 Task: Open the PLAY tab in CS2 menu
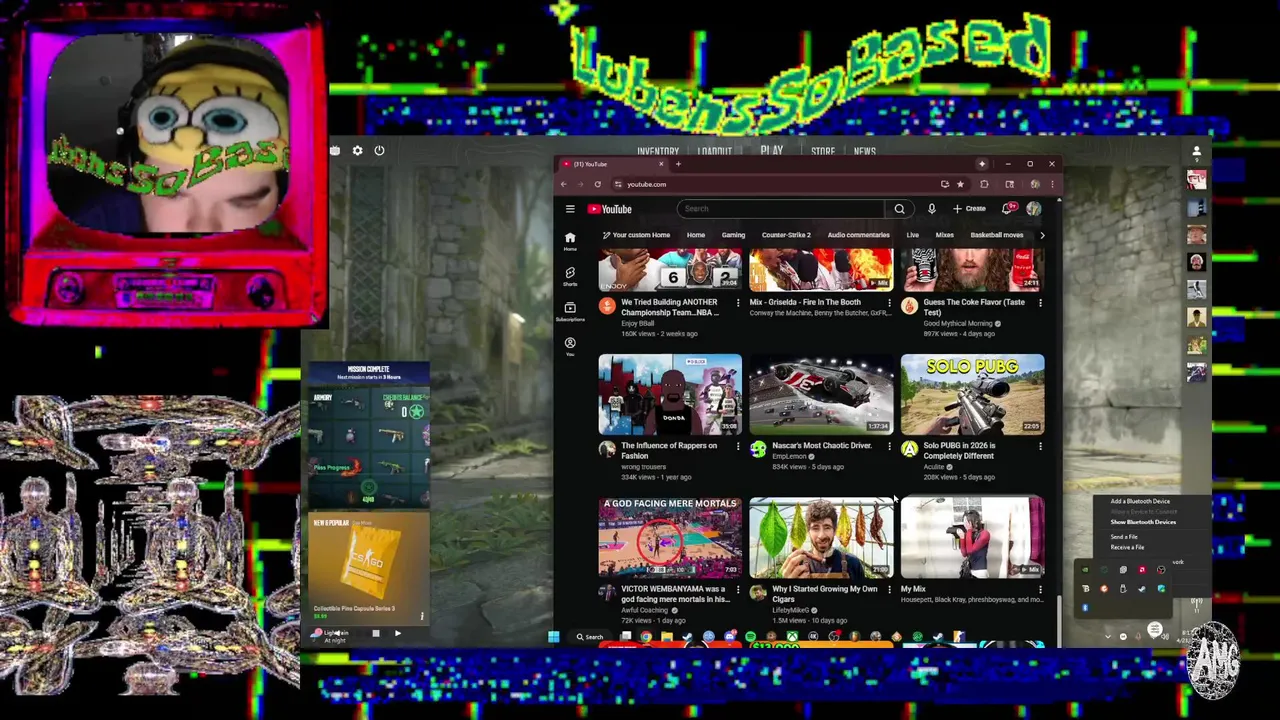(x=771, y=151)
